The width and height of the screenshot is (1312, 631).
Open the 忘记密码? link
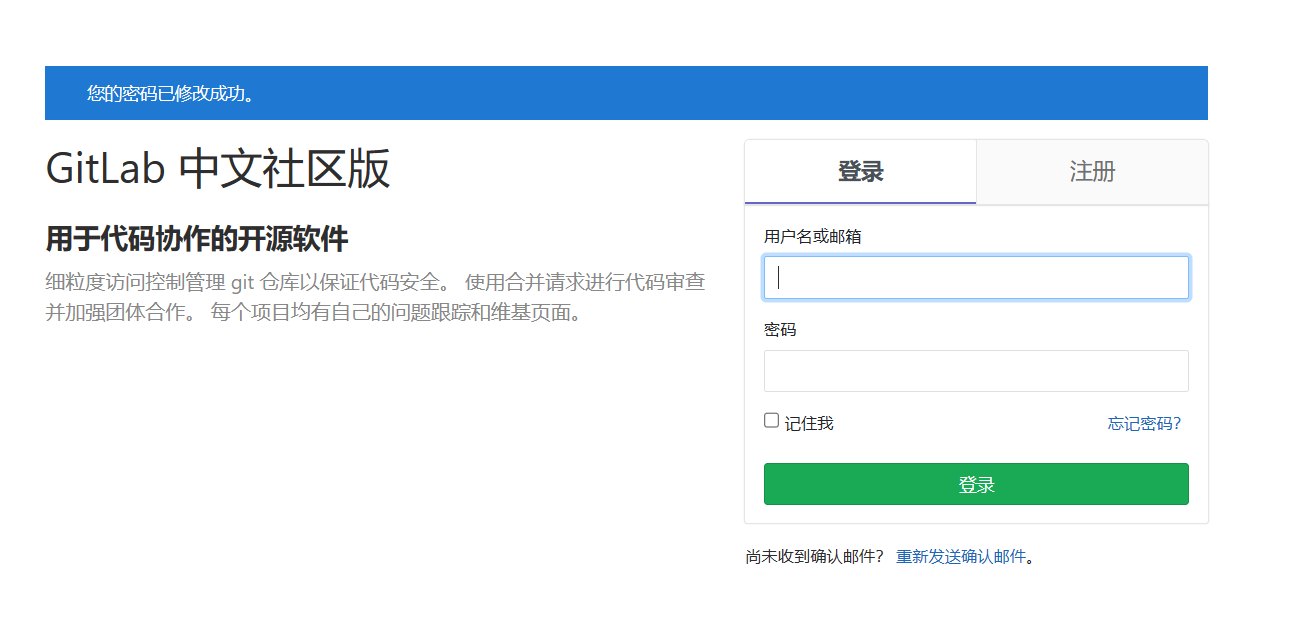pos(1144,424)
